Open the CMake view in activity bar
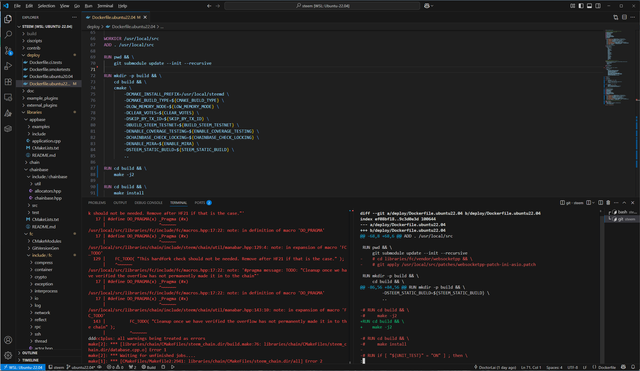 (8, 113)
